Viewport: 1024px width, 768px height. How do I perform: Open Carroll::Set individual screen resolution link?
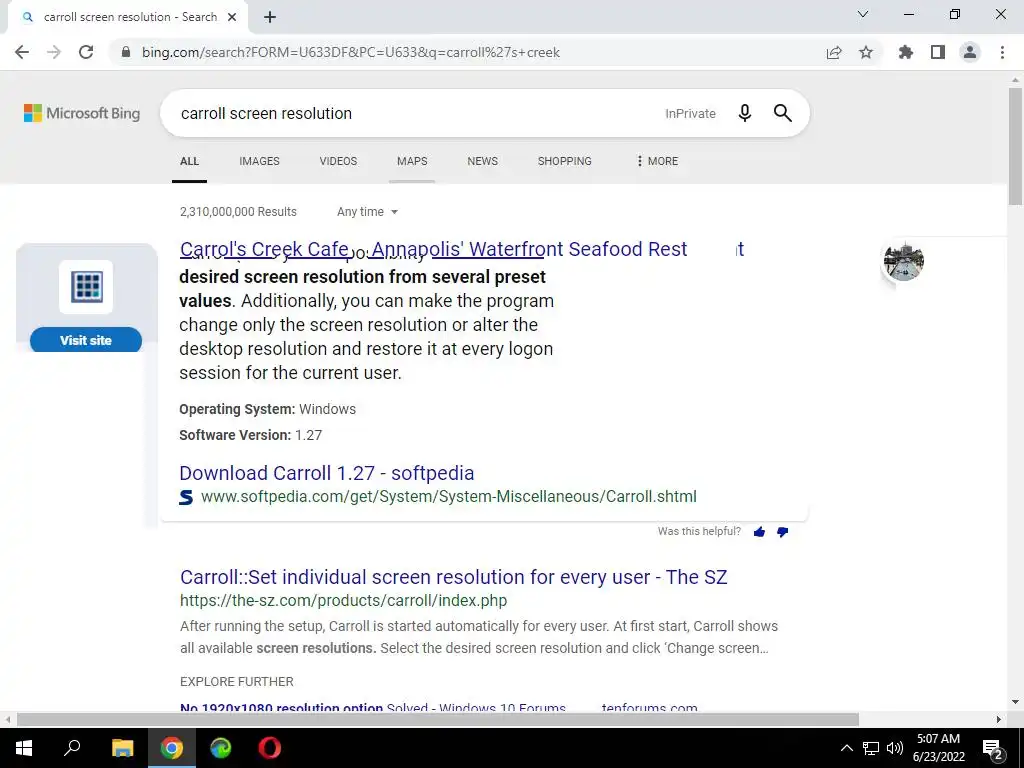coord(453,577)
